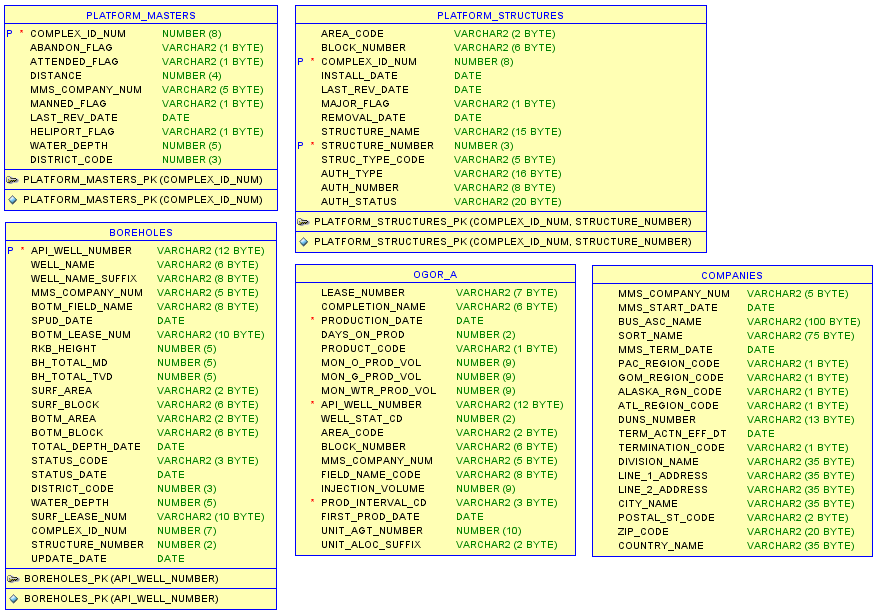Click the VARCHAR2 (15 BYTE) data type
The height and width of the screenshot is (612, 877).
(508, 131)
